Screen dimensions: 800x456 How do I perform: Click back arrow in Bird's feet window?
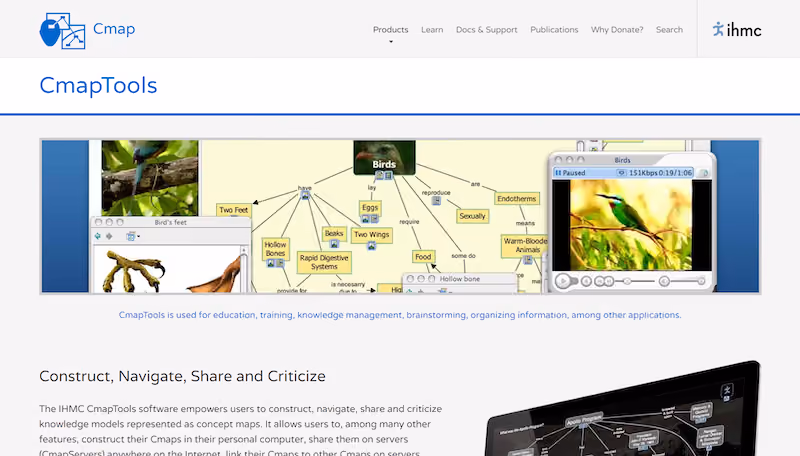98,236
